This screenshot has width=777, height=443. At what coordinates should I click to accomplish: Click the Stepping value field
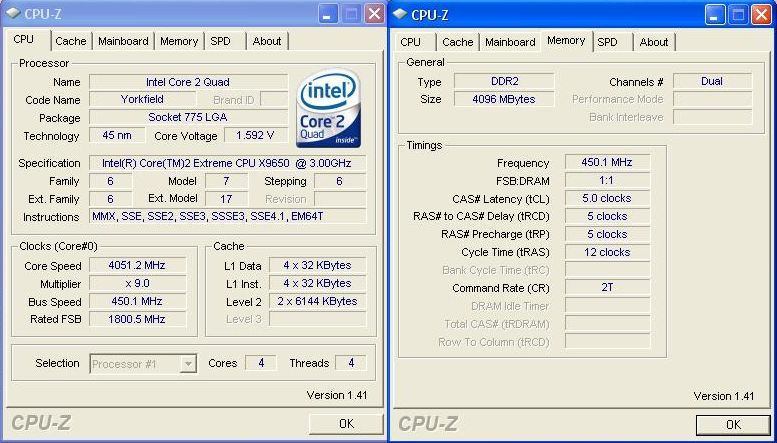[x=340, y=181]
